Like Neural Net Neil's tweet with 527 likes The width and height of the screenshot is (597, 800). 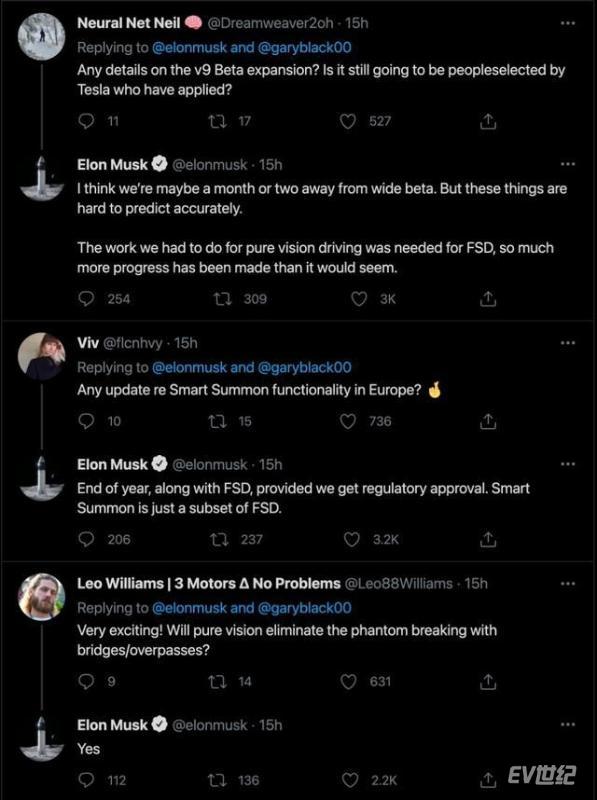coord(348,121)
